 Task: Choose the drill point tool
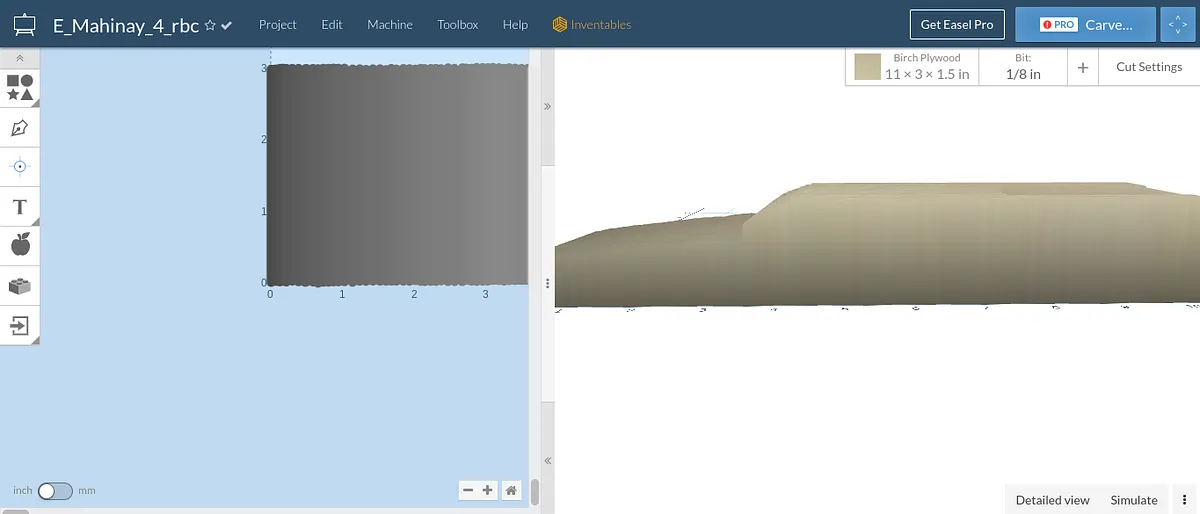pyautogui.click(x=20, y=166)
